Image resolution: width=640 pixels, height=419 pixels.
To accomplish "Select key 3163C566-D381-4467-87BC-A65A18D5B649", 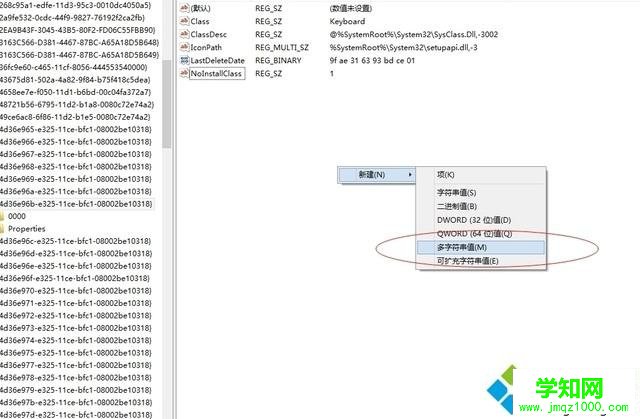I will 80,55.
